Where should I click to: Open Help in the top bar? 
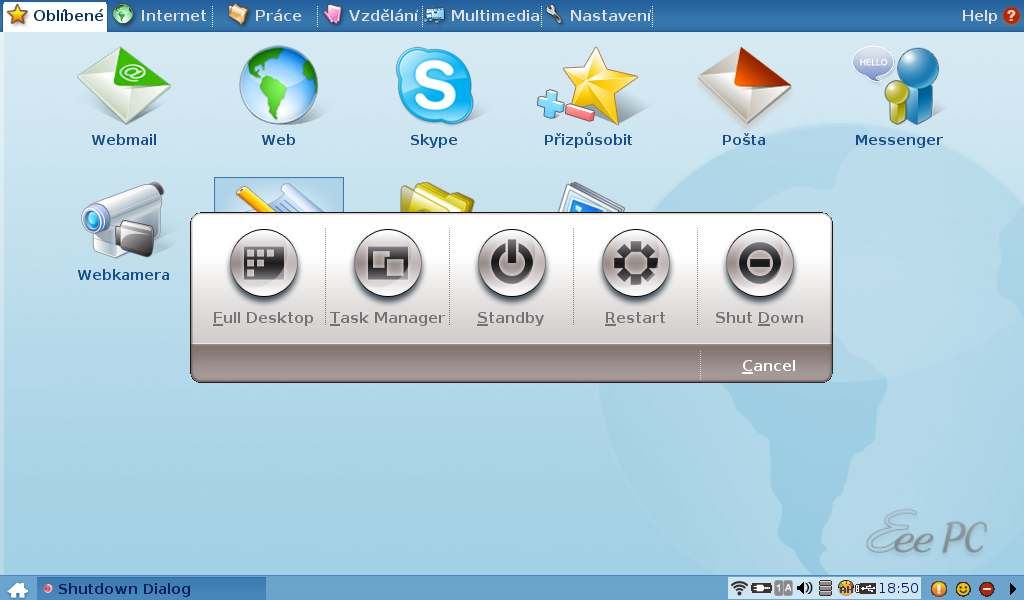coord(989,15)
